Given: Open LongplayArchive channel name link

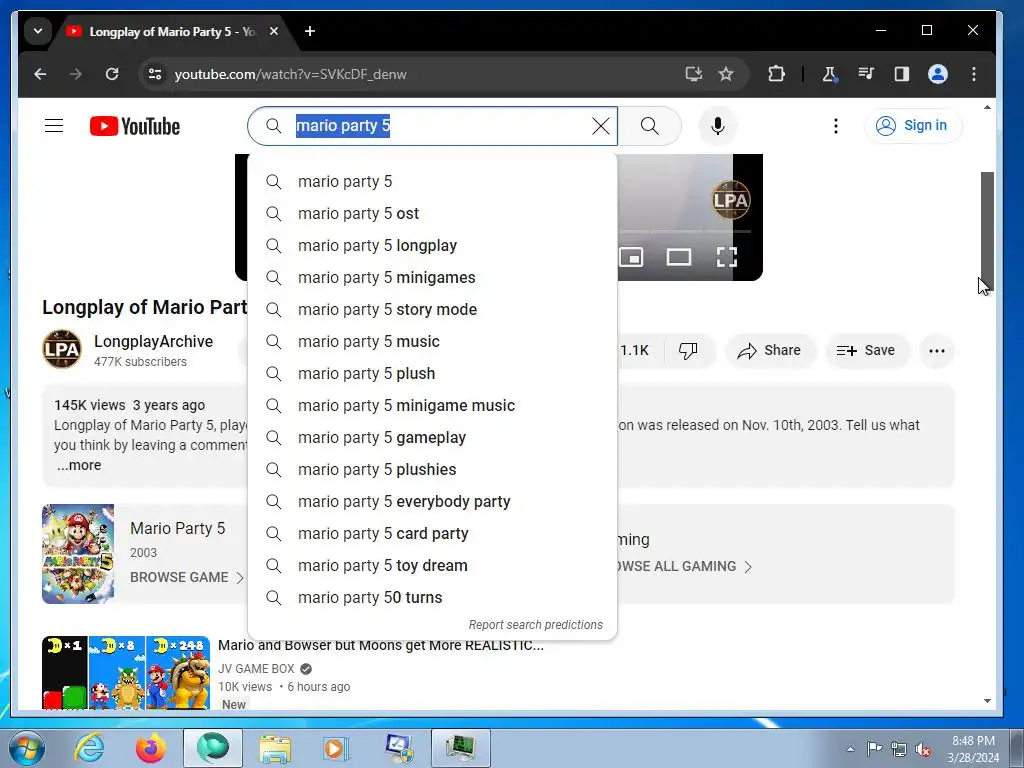Looking at the screenshot, I should tap(153, 342).
